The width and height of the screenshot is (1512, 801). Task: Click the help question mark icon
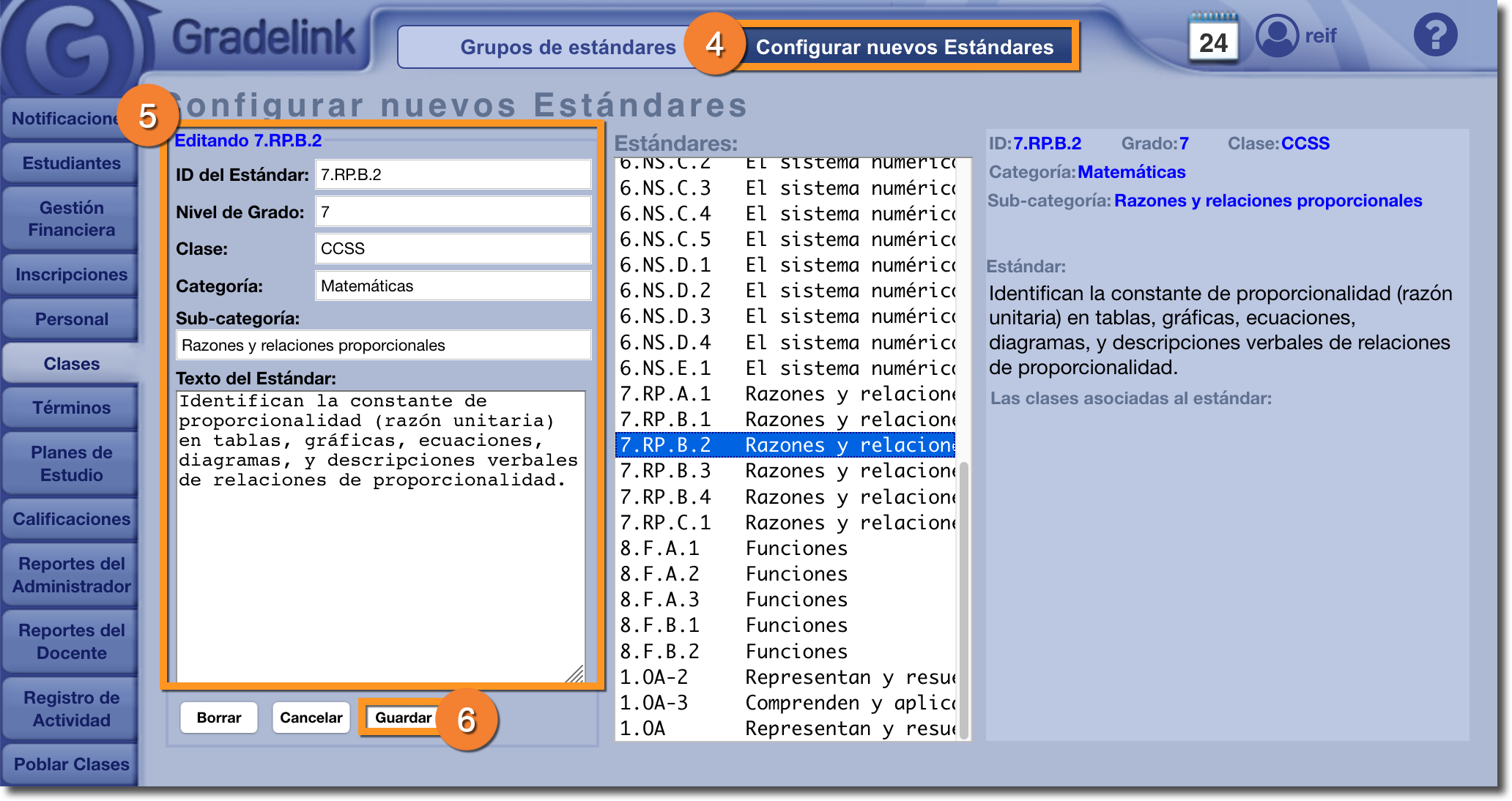(1435, 34)
